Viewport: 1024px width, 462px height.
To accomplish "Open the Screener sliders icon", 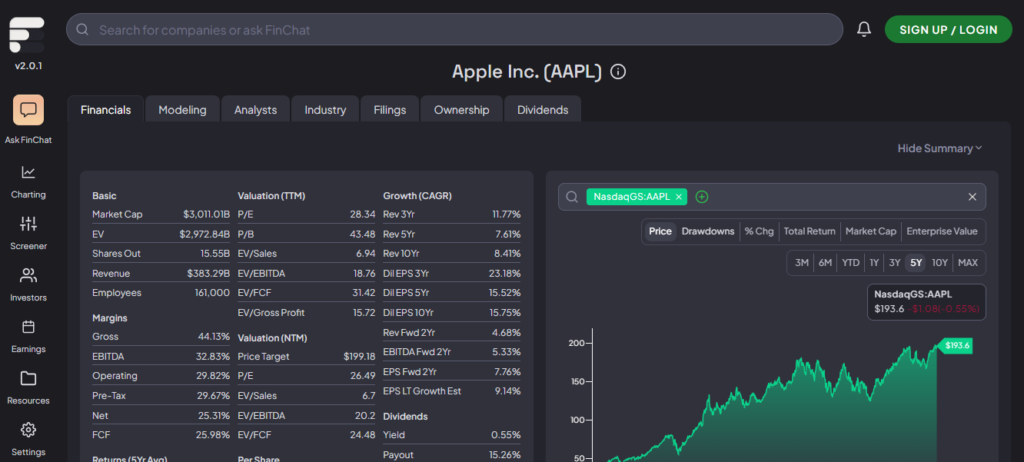I will 28,223.
